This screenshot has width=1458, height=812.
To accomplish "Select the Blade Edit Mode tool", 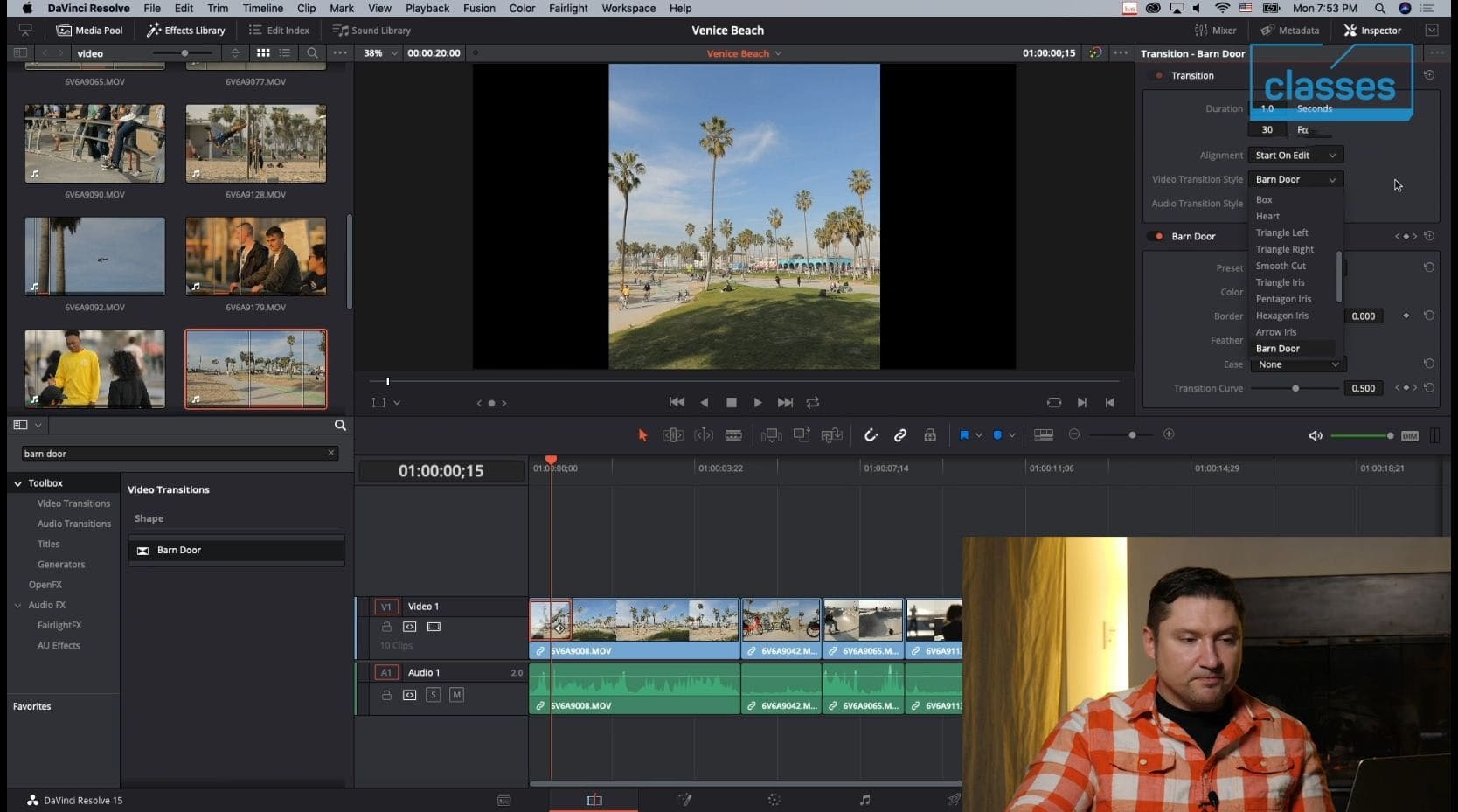I will pos(734,435).
